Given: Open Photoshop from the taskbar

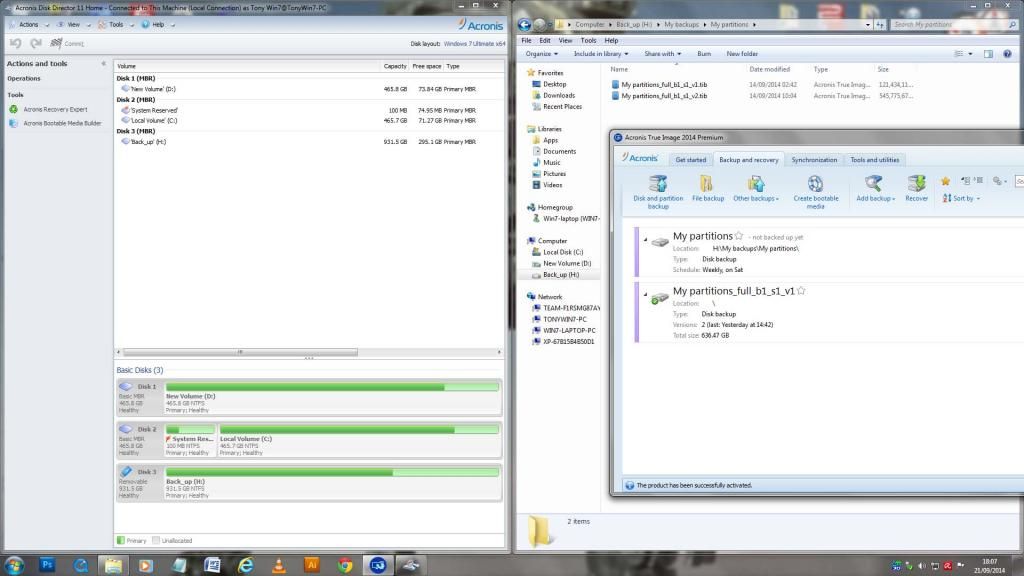Looking at the screenshot, I should [x=47, y=565].
